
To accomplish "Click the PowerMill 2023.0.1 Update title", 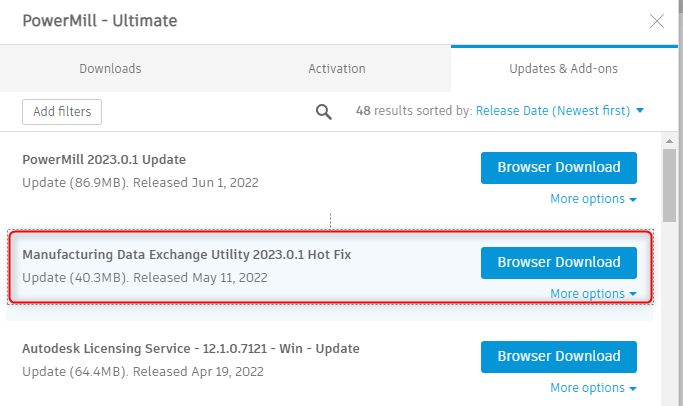I will (x=104, y=160).
